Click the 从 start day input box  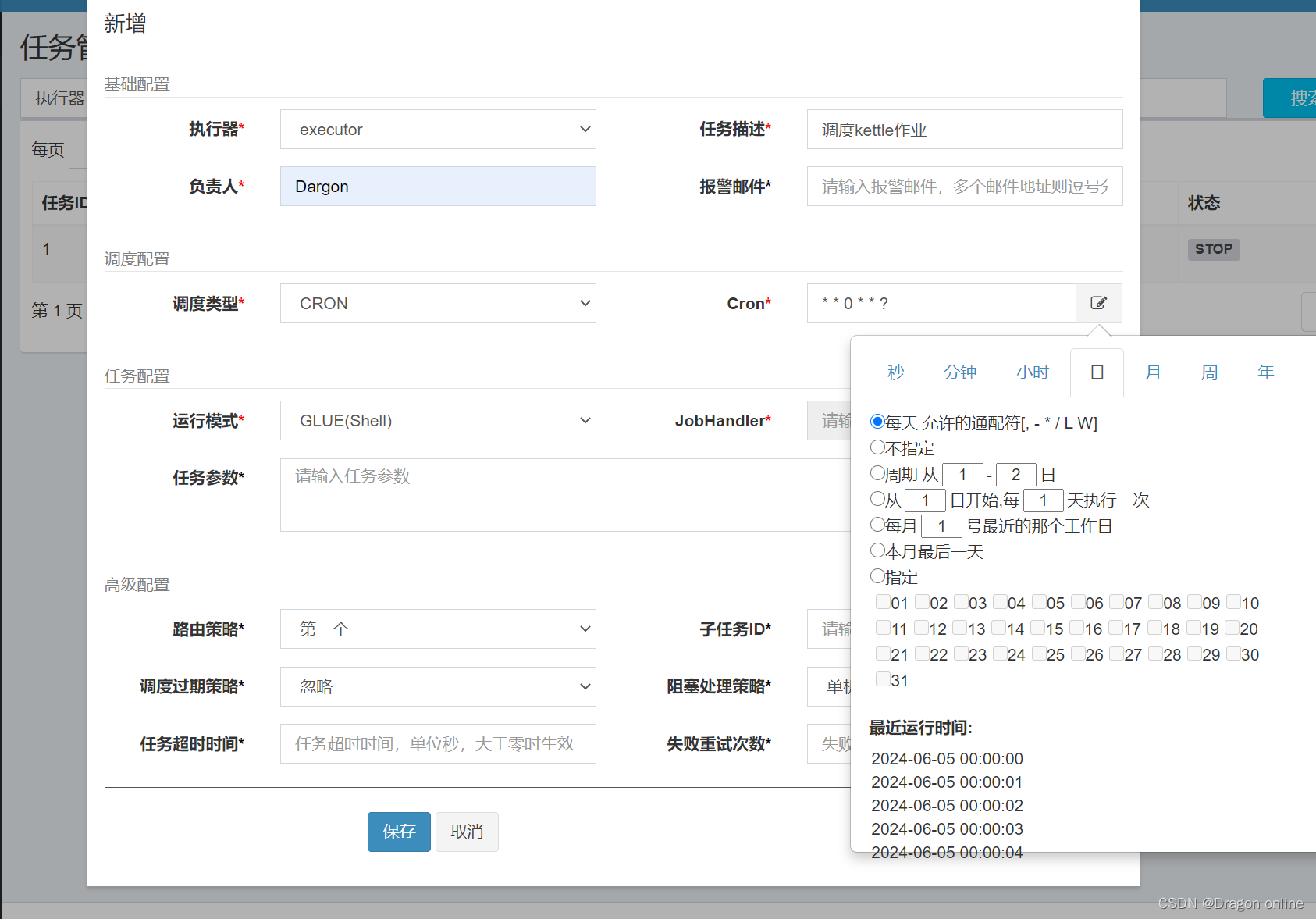click(x=925, y=500)
